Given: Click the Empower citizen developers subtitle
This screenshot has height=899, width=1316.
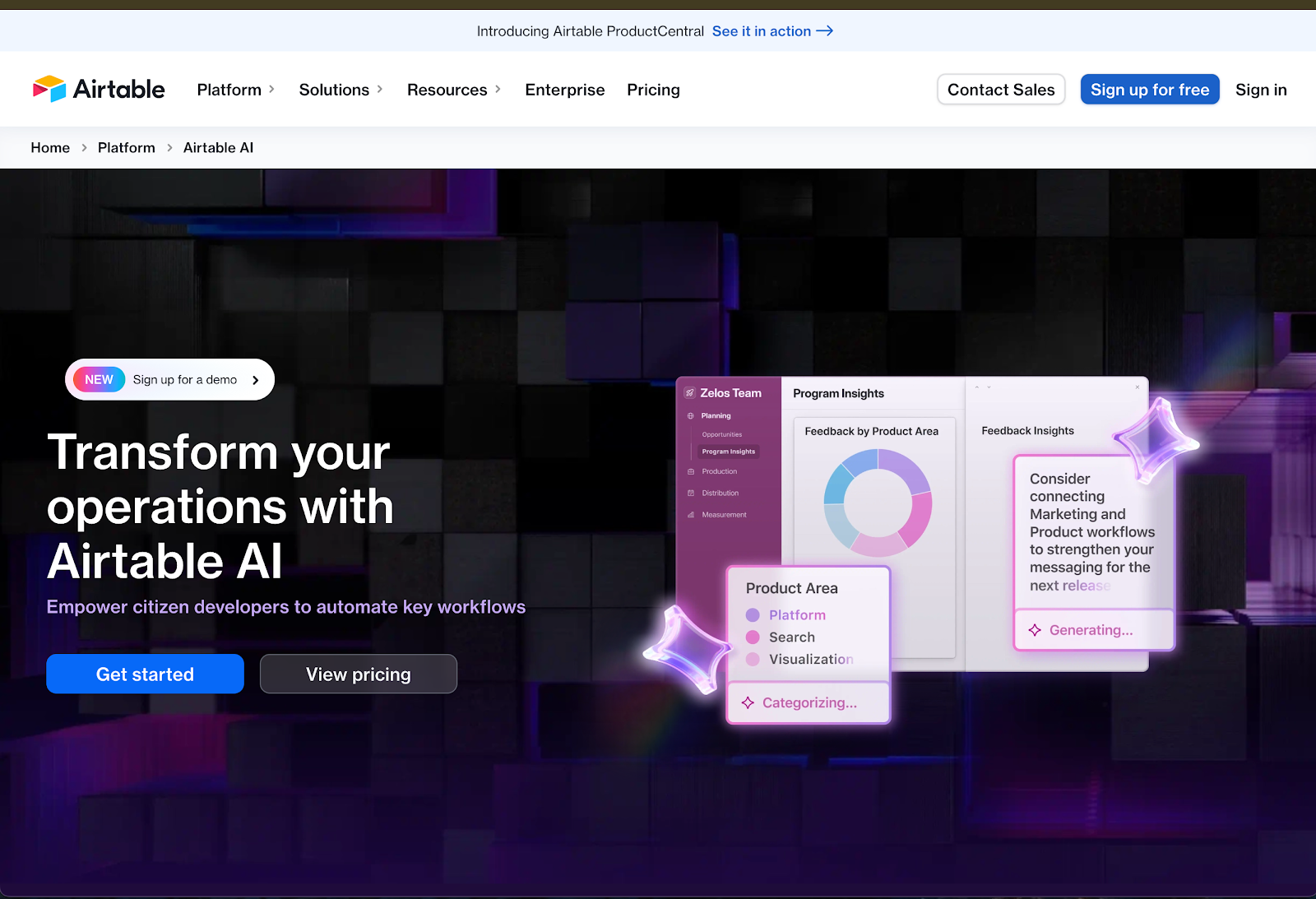Looking at the screenshot, I should click(x=286, y=607).
